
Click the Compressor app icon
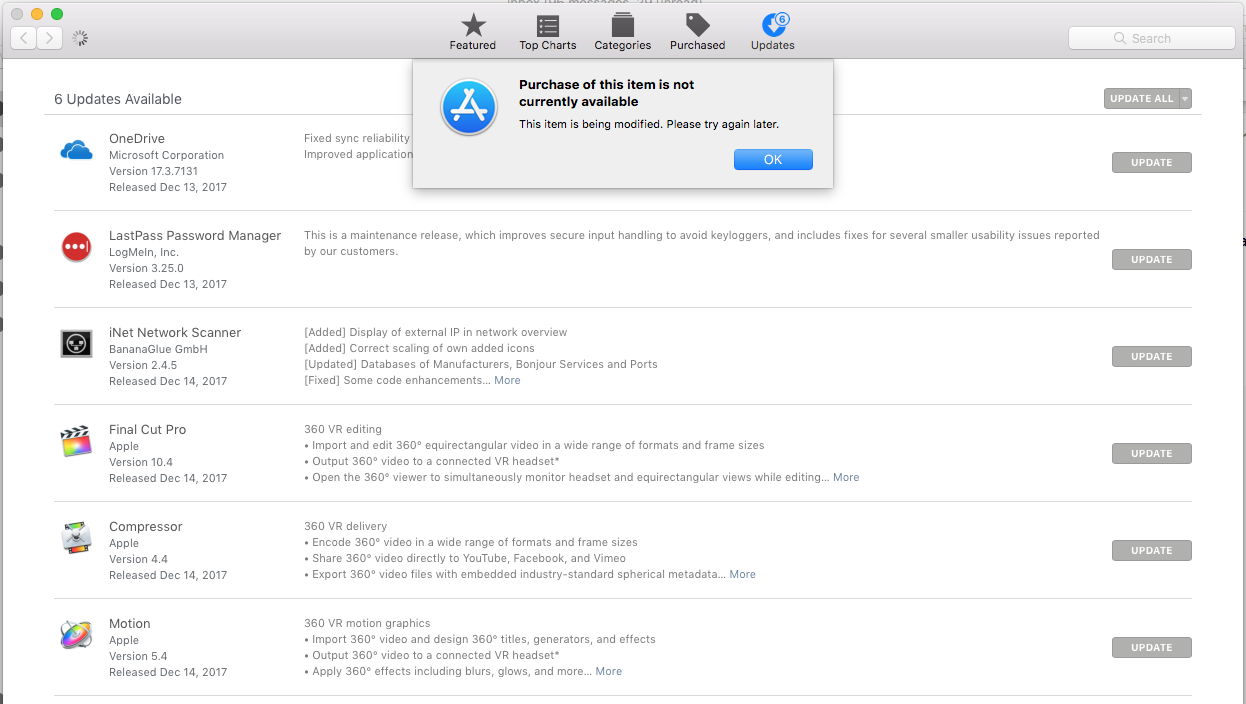tap(76, 538)
